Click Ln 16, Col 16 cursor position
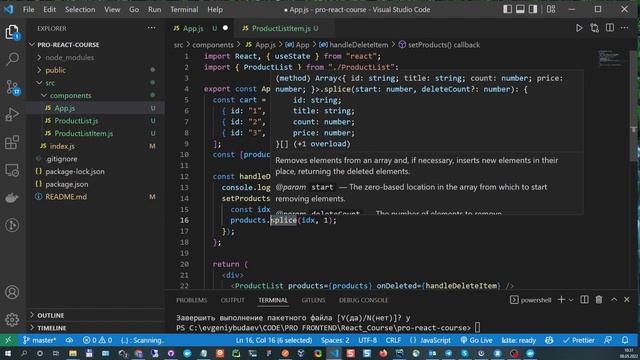Image resolution: width=640 pixels, height=360 pixels. point(273,340)
